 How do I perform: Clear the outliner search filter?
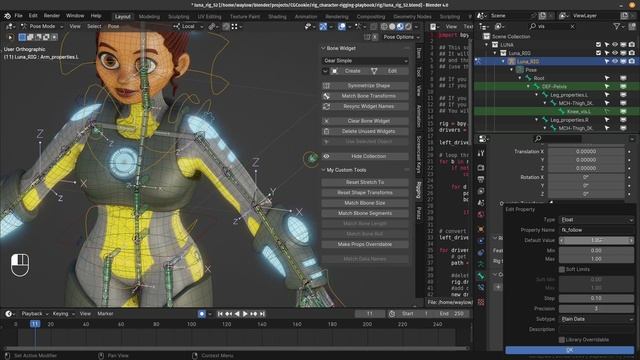(x=572, y=27)
